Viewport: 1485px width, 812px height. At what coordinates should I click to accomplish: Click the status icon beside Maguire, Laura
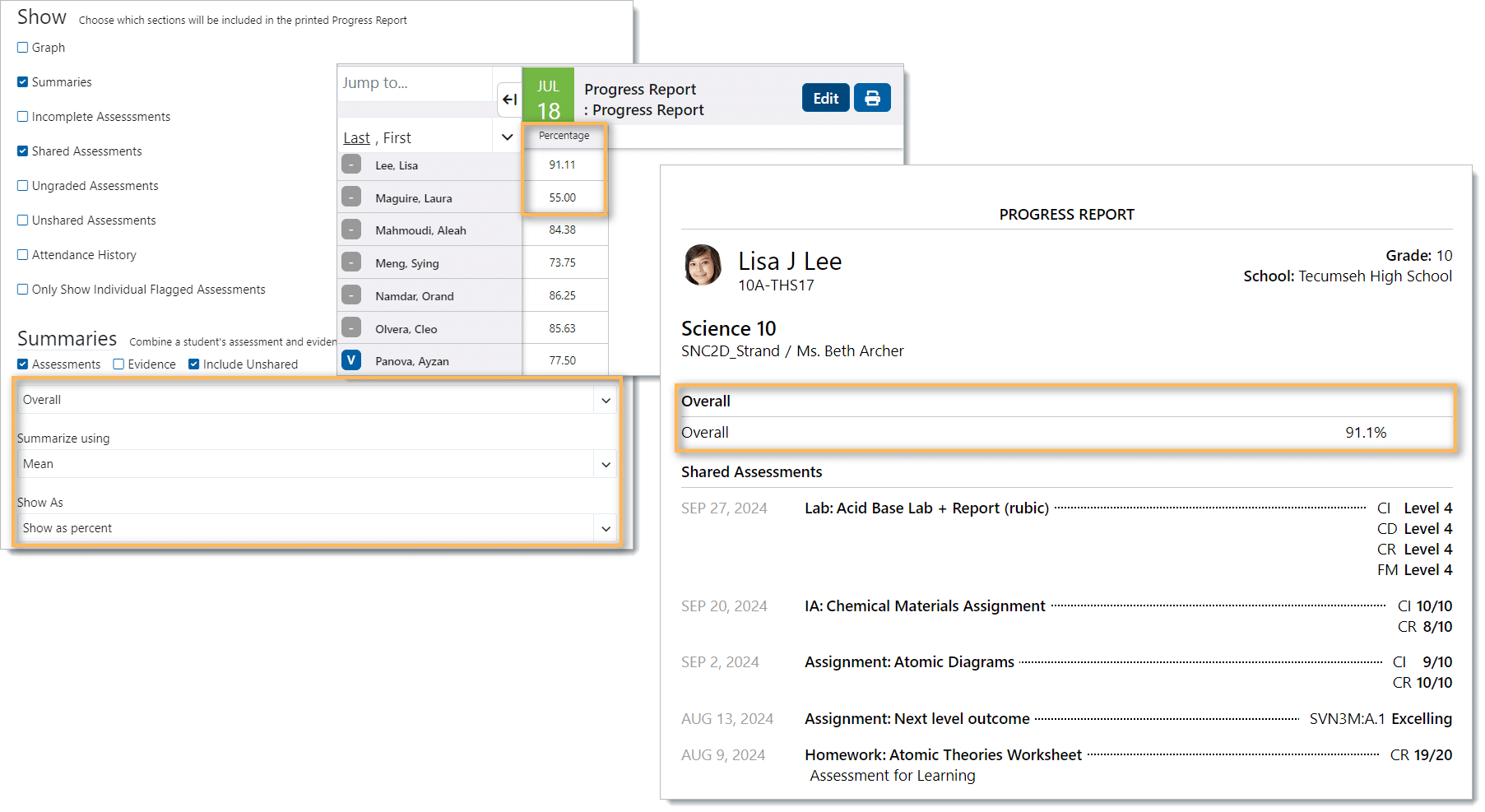pyautogui.click(x=351, y=197)
